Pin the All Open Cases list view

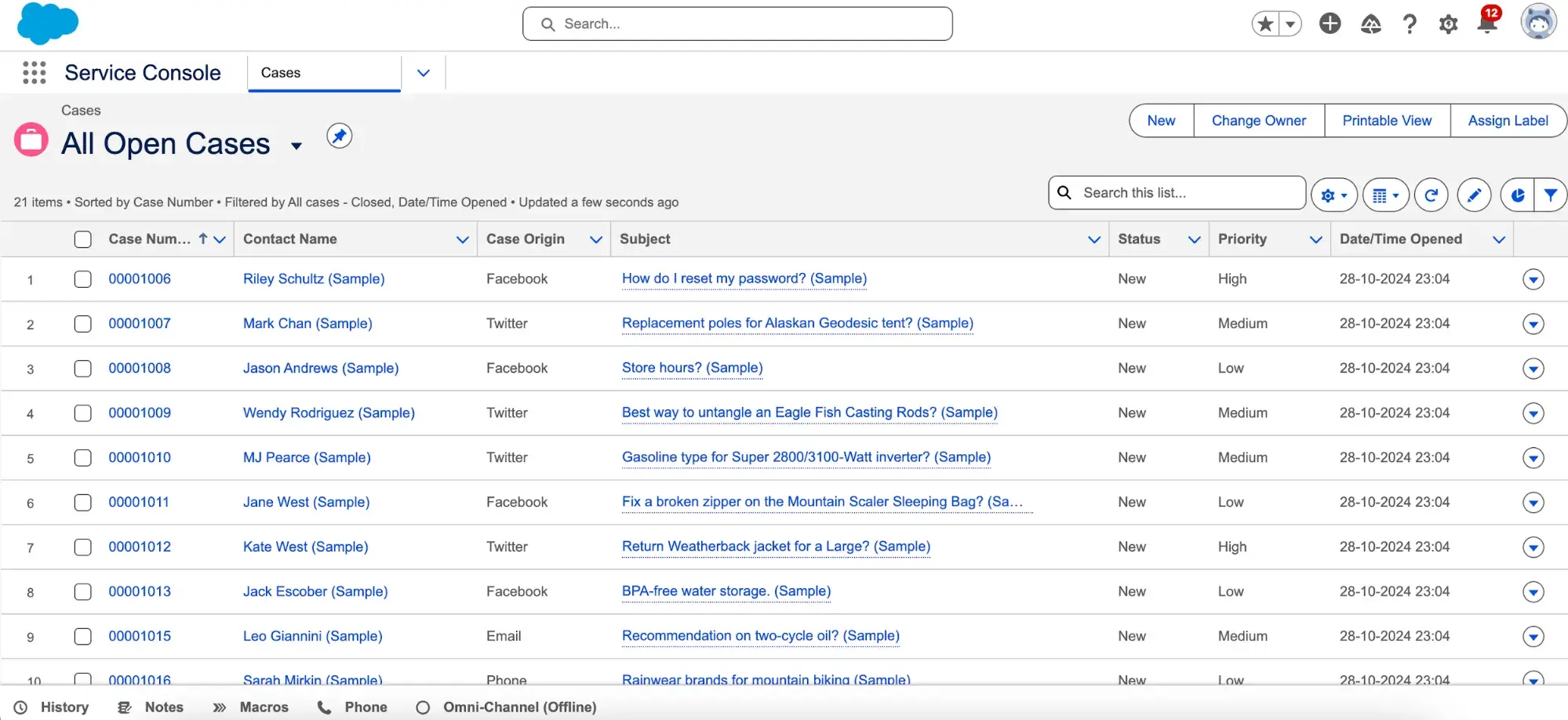point(339,136)
